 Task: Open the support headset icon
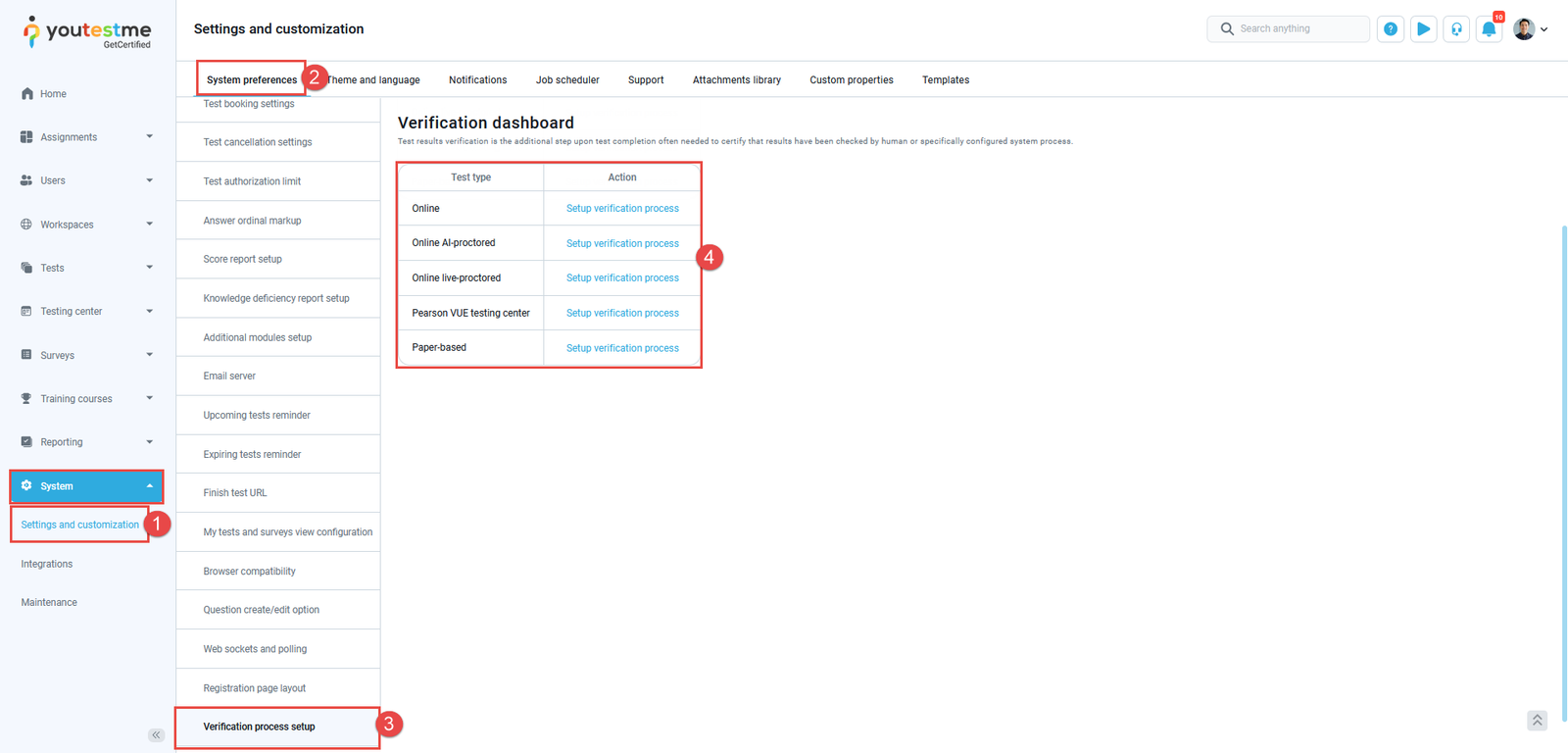click(1456, 29)
